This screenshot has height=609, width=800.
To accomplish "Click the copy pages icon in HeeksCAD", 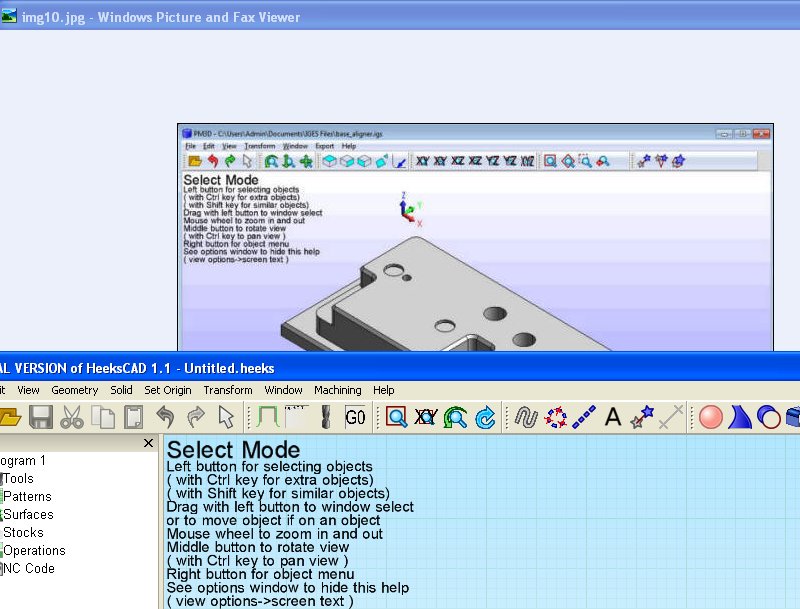I will 103,417.
